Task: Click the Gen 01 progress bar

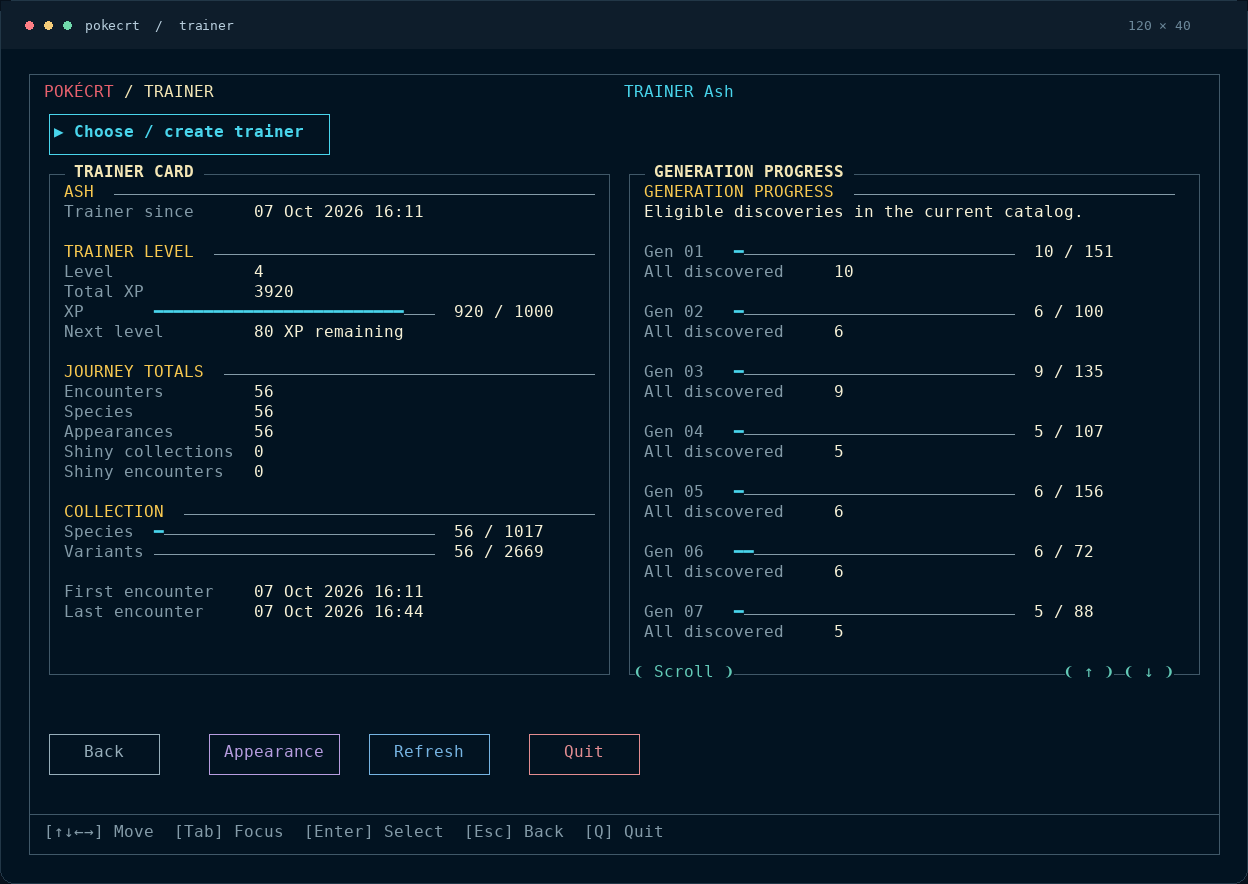Action: [x=874, y=252]
